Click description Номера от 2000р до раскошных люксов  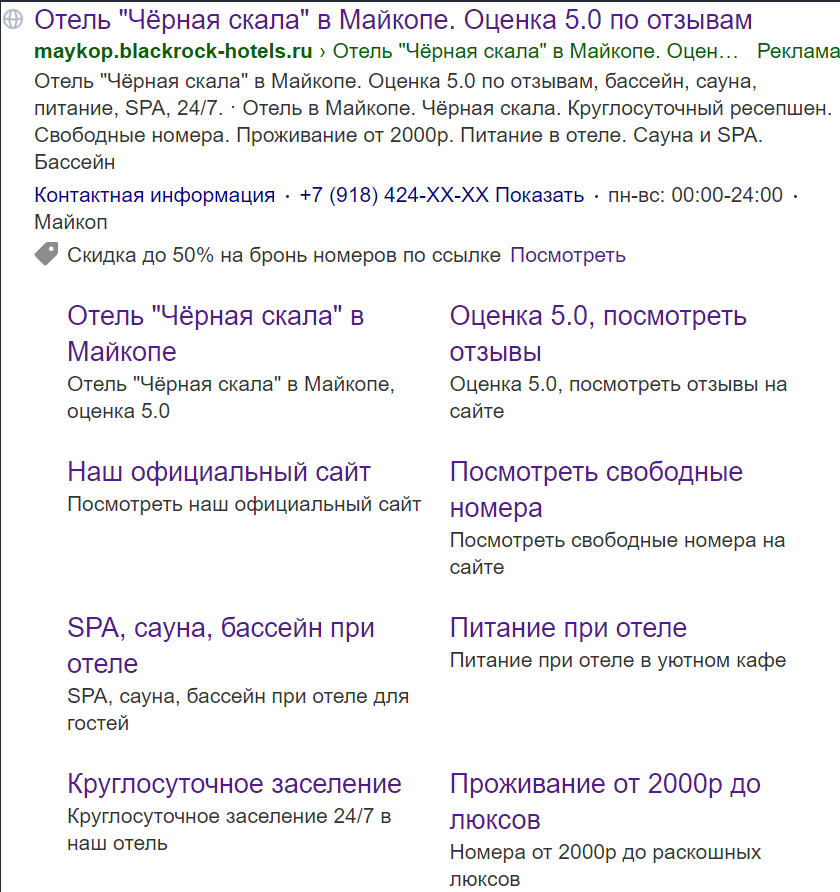coord(605,865)
